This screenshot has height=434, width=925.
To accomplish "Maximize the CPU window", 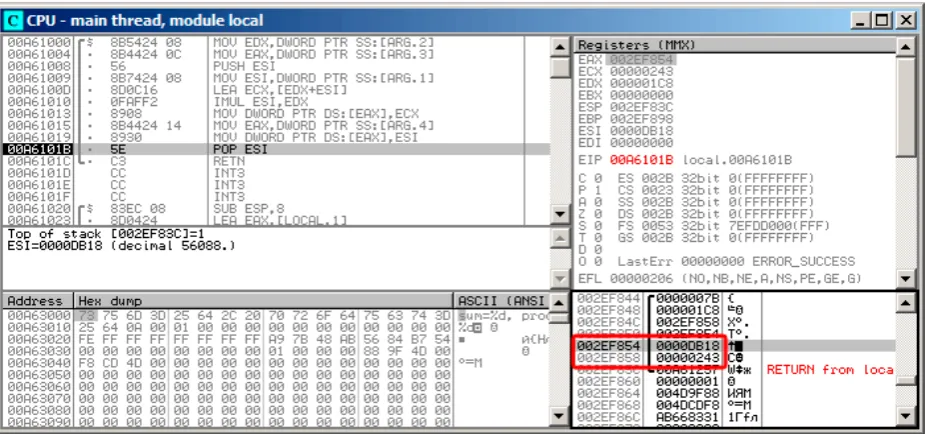I will [x=883, y=21].
